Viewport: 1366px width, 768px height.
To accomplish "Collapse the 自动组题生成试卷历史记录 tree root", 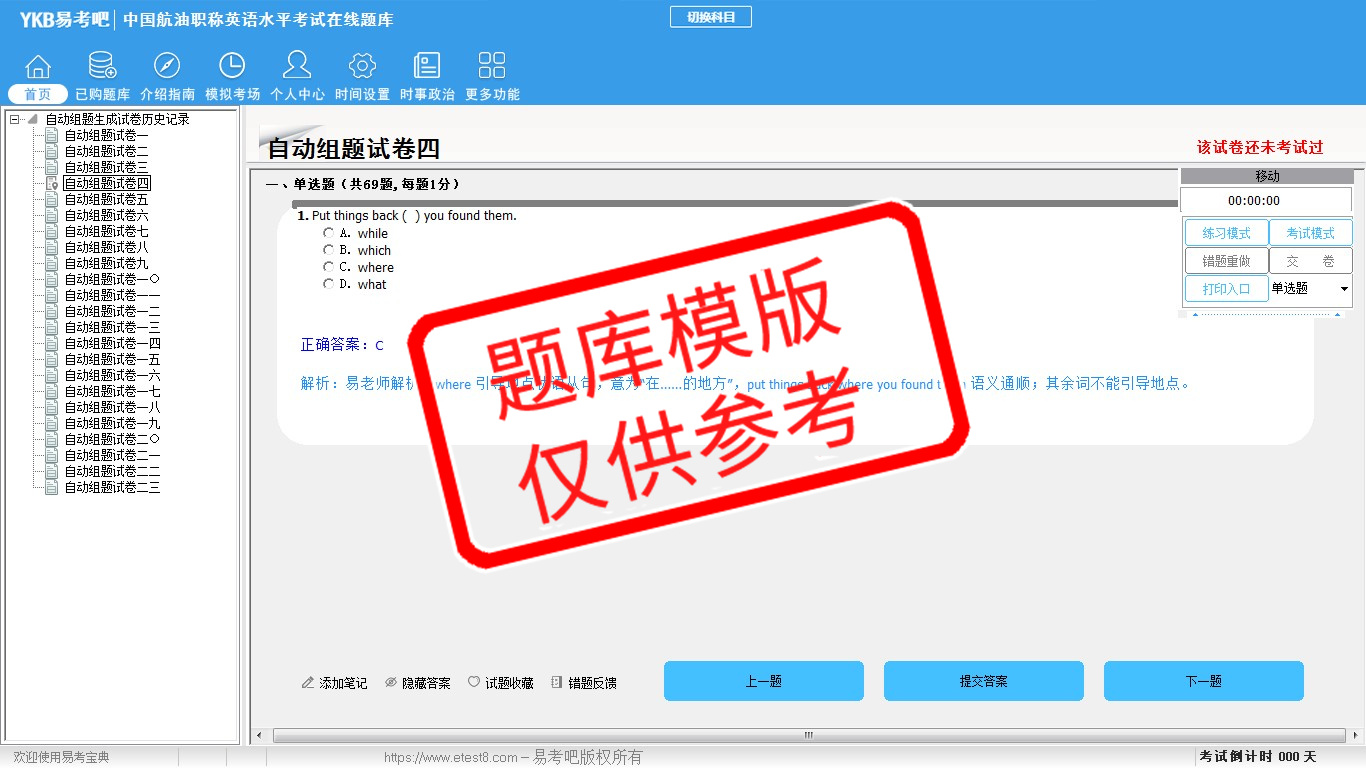I will tap(15, 119).
